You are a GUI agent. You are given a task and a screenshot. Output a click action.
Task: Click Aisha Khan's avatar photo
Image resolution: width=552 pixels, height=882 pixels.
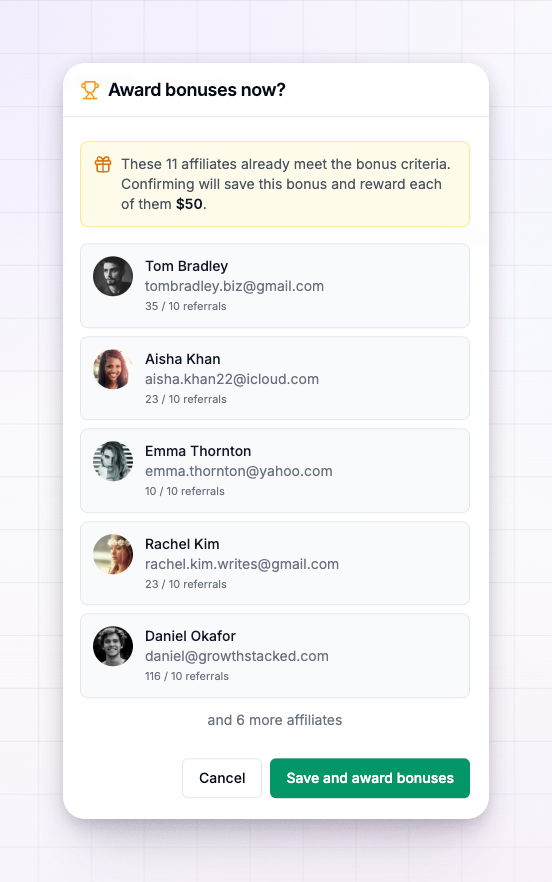pos(113,369)
